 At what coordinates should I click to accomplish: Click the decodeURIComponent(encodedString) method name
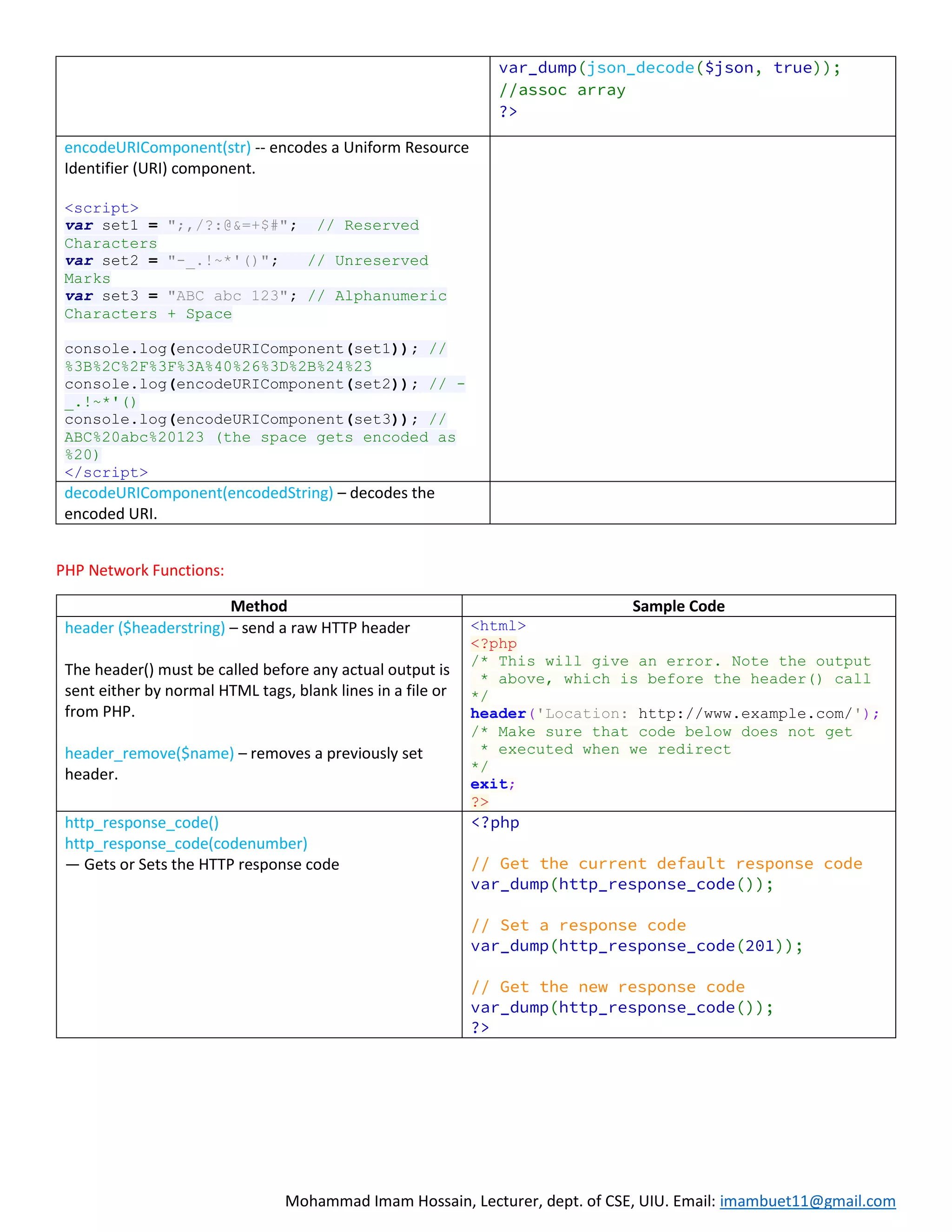click(x=198, y=493)
